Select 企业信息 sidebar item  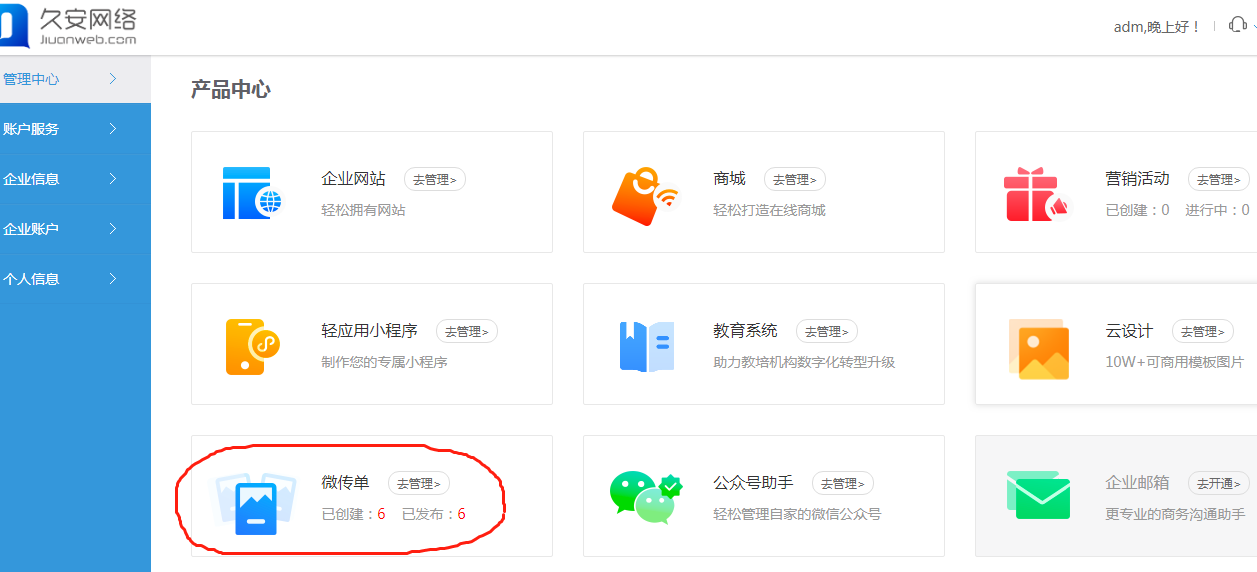(75, 179)
